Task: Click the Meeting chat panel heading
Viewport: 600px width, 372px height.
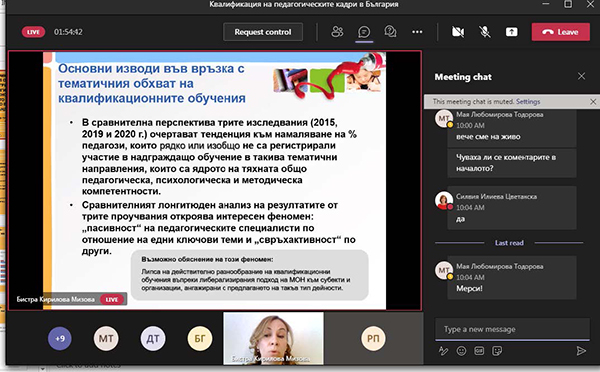Action: click(x=463, y=77)
